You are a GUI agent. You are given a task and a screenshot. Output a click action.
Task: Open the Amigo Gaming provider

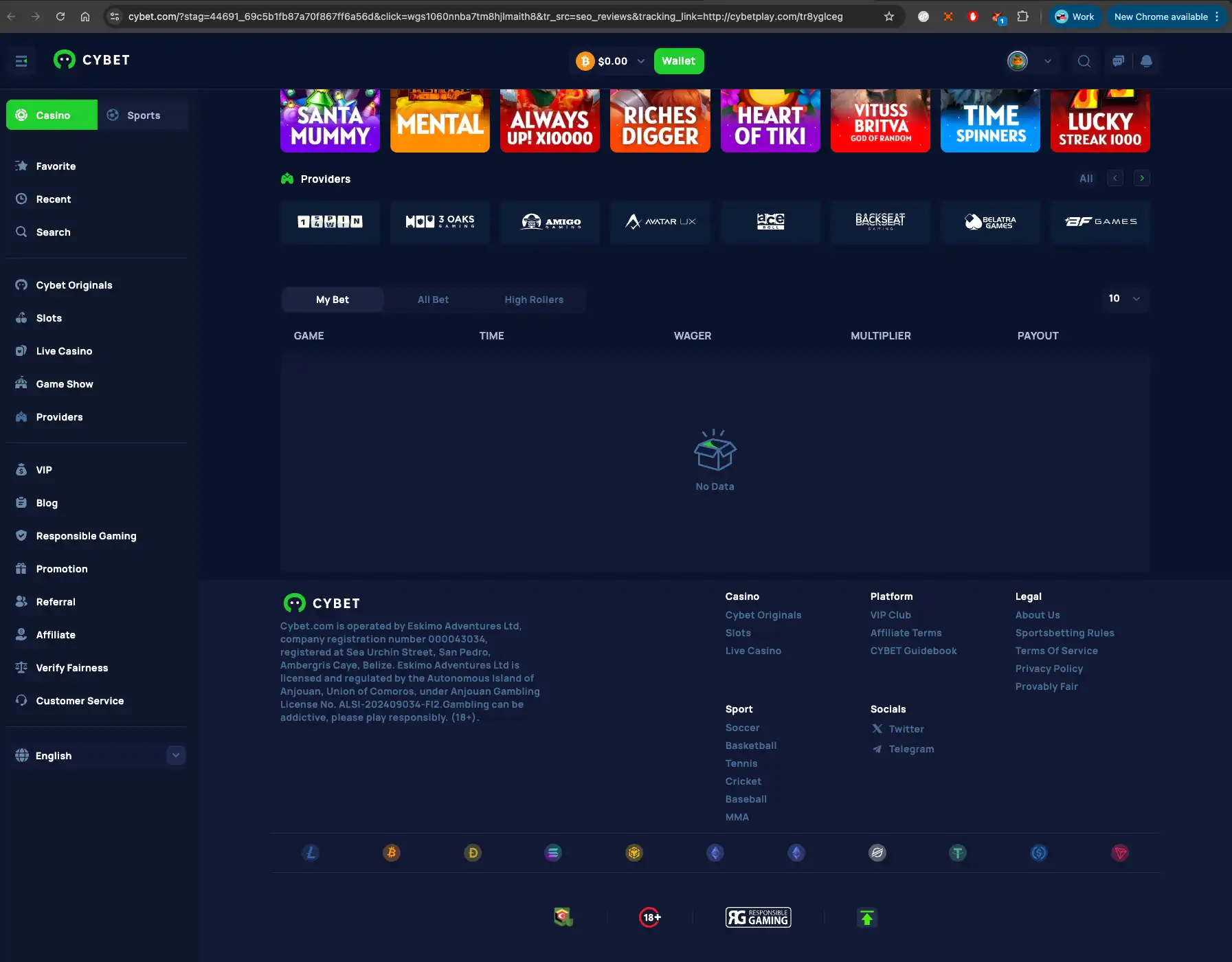pos(550,222)
